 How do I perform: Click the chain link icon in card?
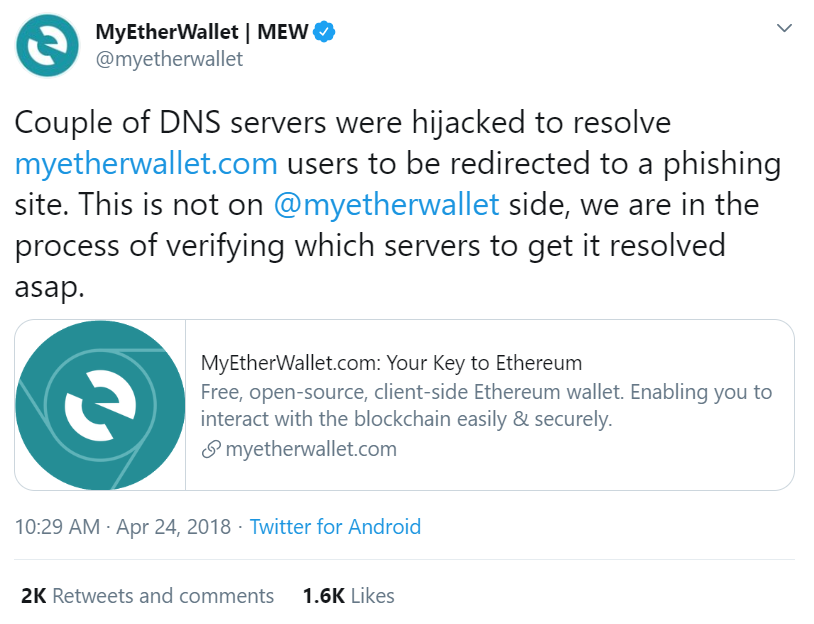tap(210, 449)
